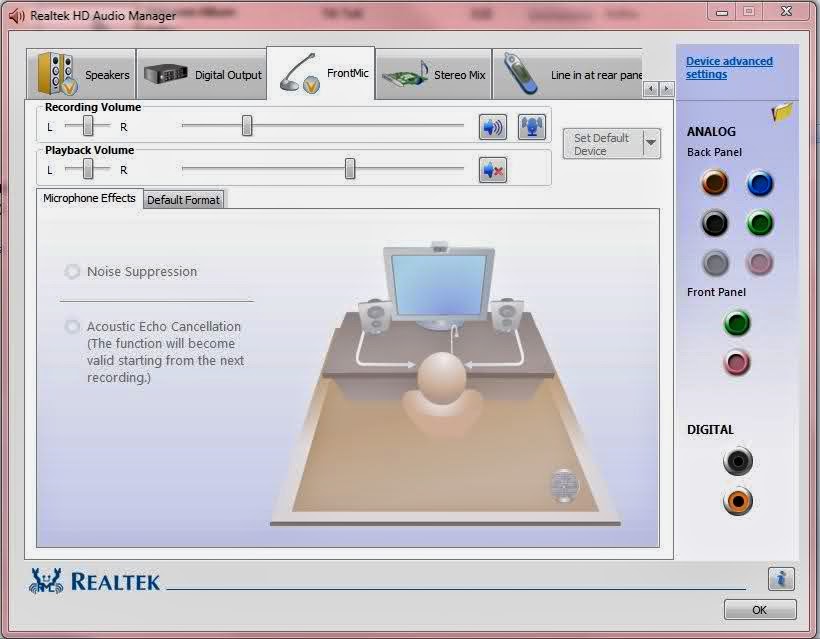Click the right speaker in room illustration
820x639 pixels.
pyautogui.click(x=507, y=315)
